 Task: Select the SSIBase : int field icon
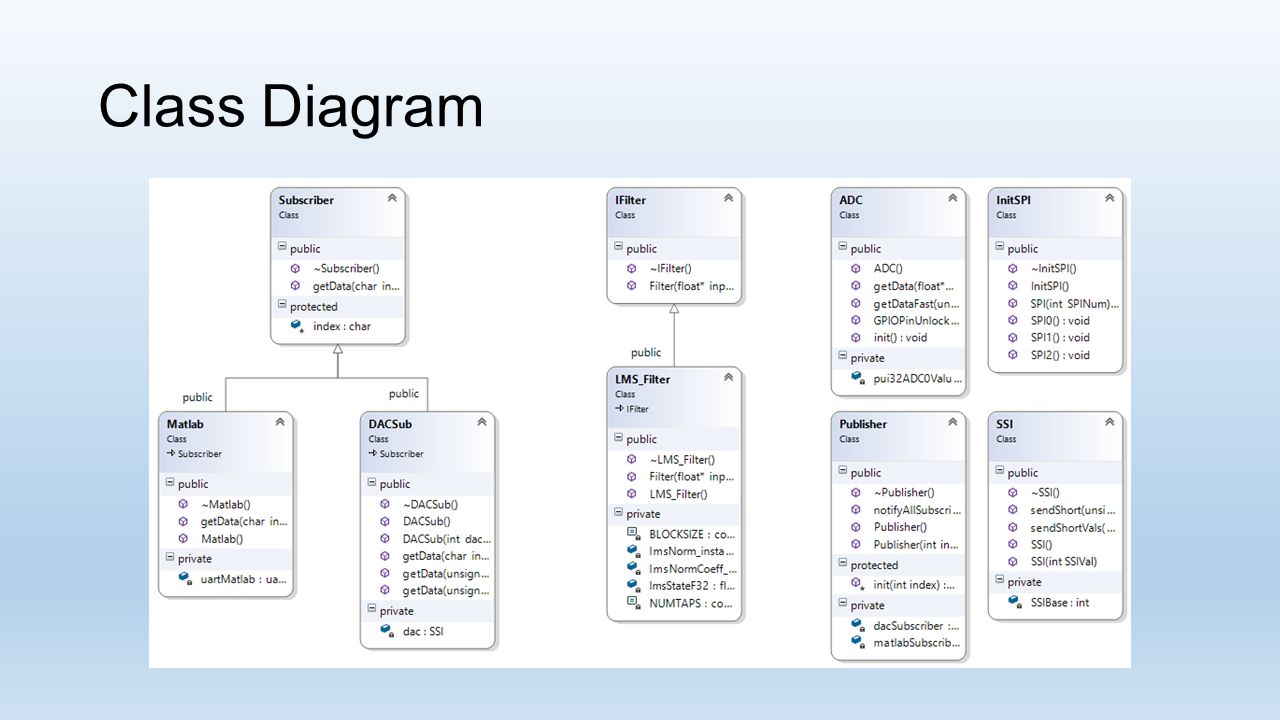tap(1014, 602)
